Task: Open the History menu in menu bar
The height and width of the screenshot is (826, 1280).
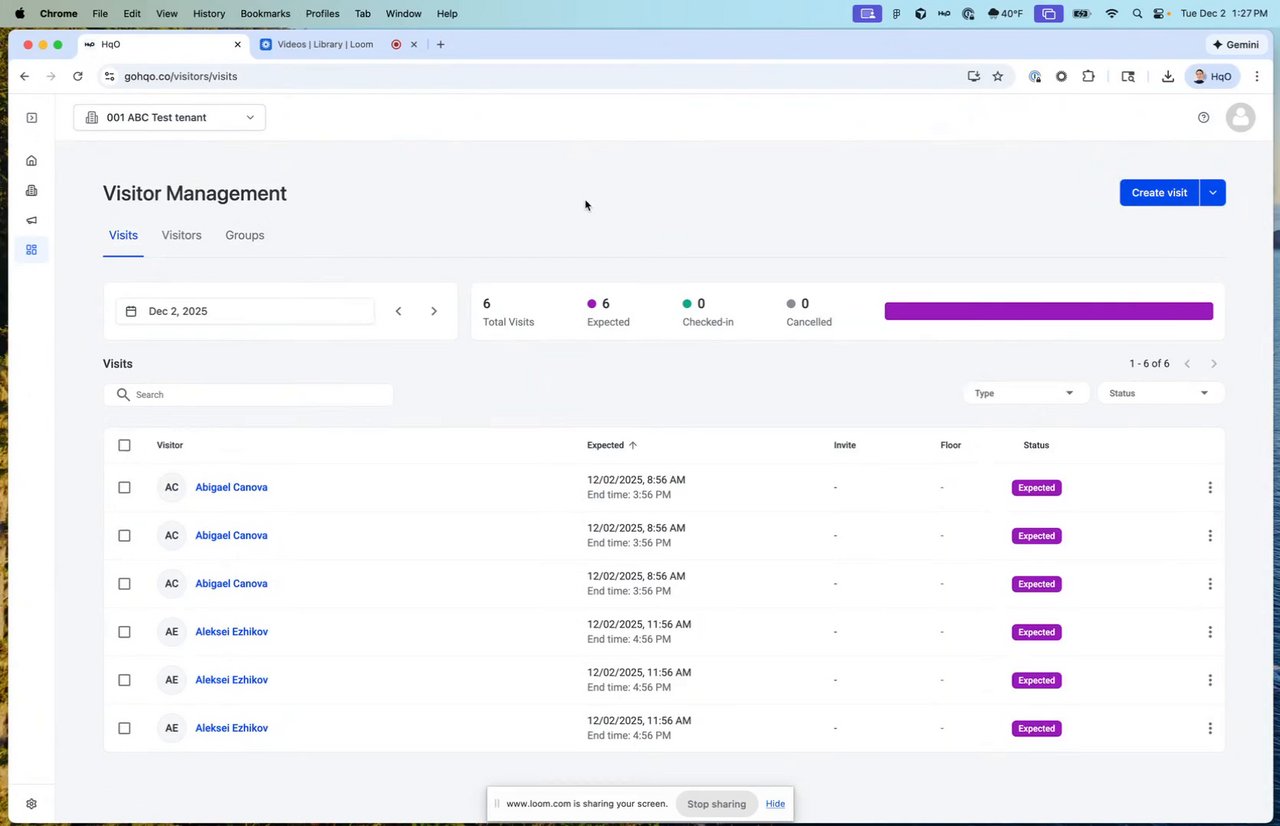Action: click(209, 14)
